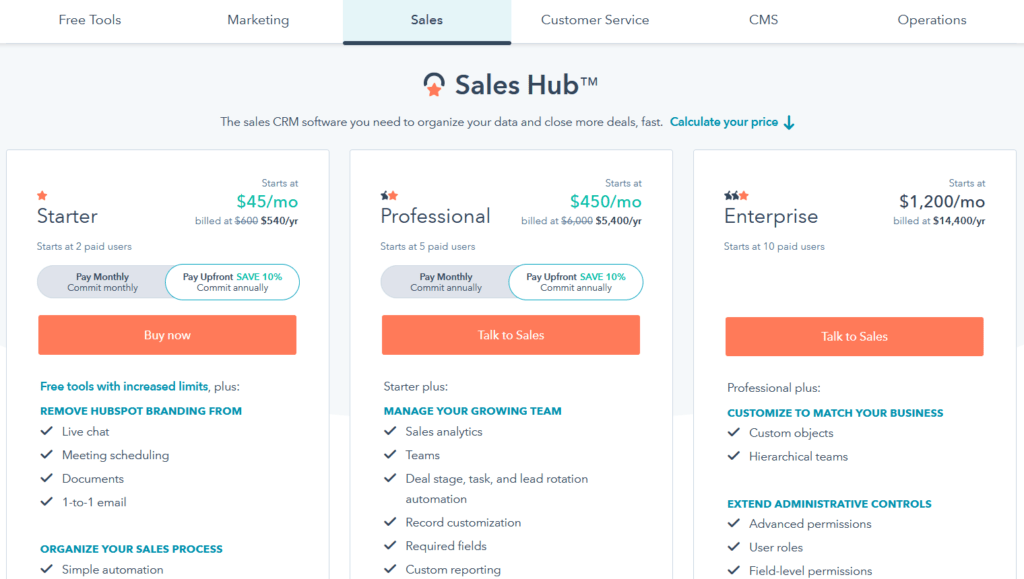
Task: Click the Simple automation feature item
Action: 112,569
